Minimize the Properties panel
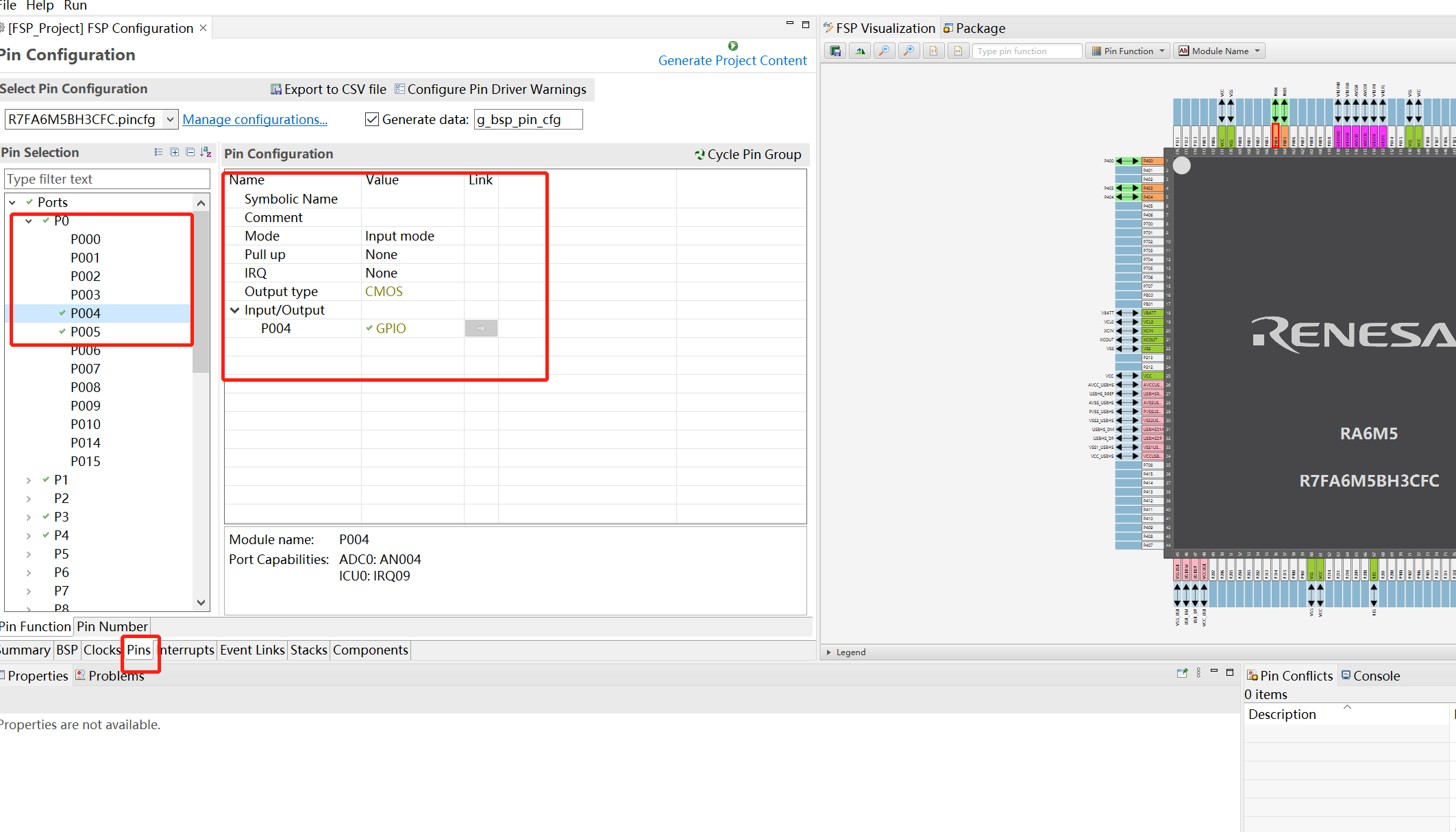Image resolution: width=1456 pixels, height=832 pixels. point(1214,672)
